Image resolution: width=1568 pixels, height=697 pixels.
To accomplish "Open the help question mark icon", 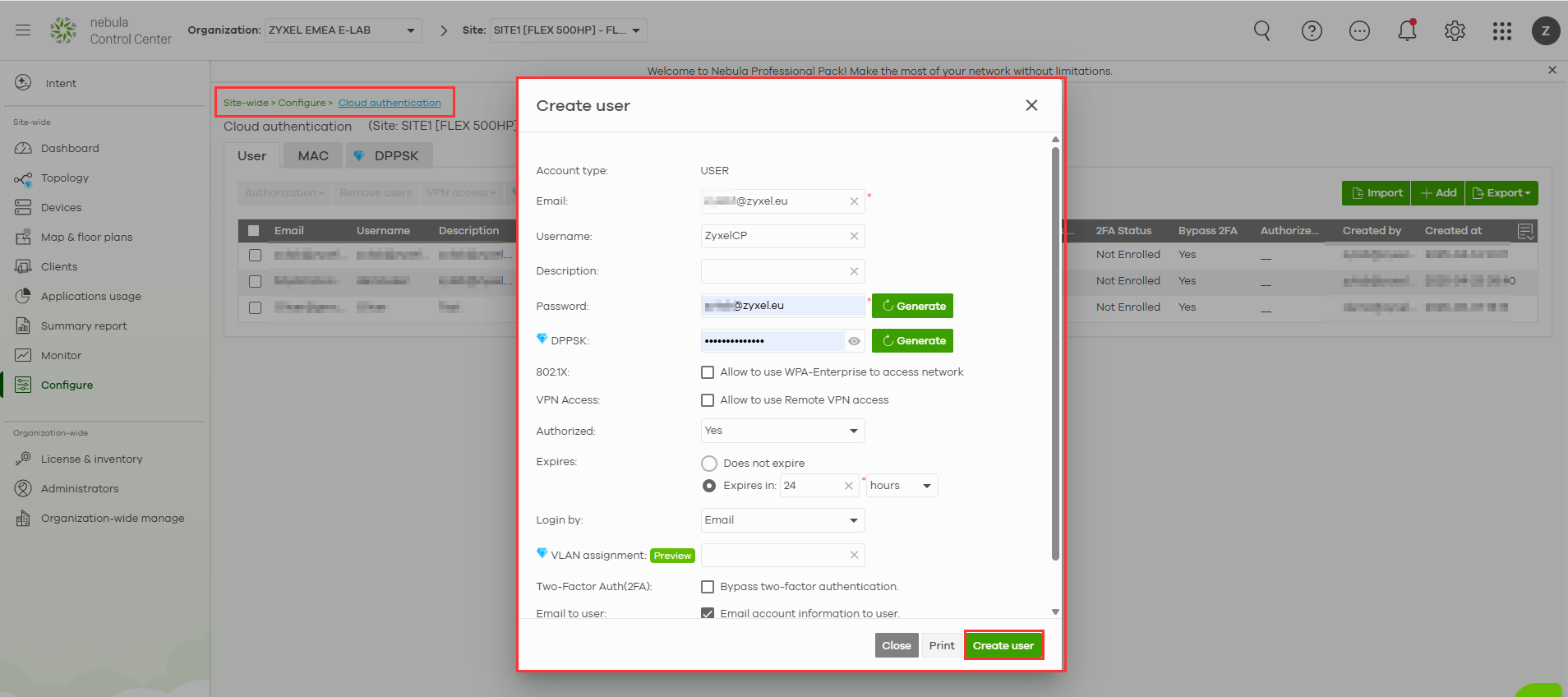I will [1312, 31].
